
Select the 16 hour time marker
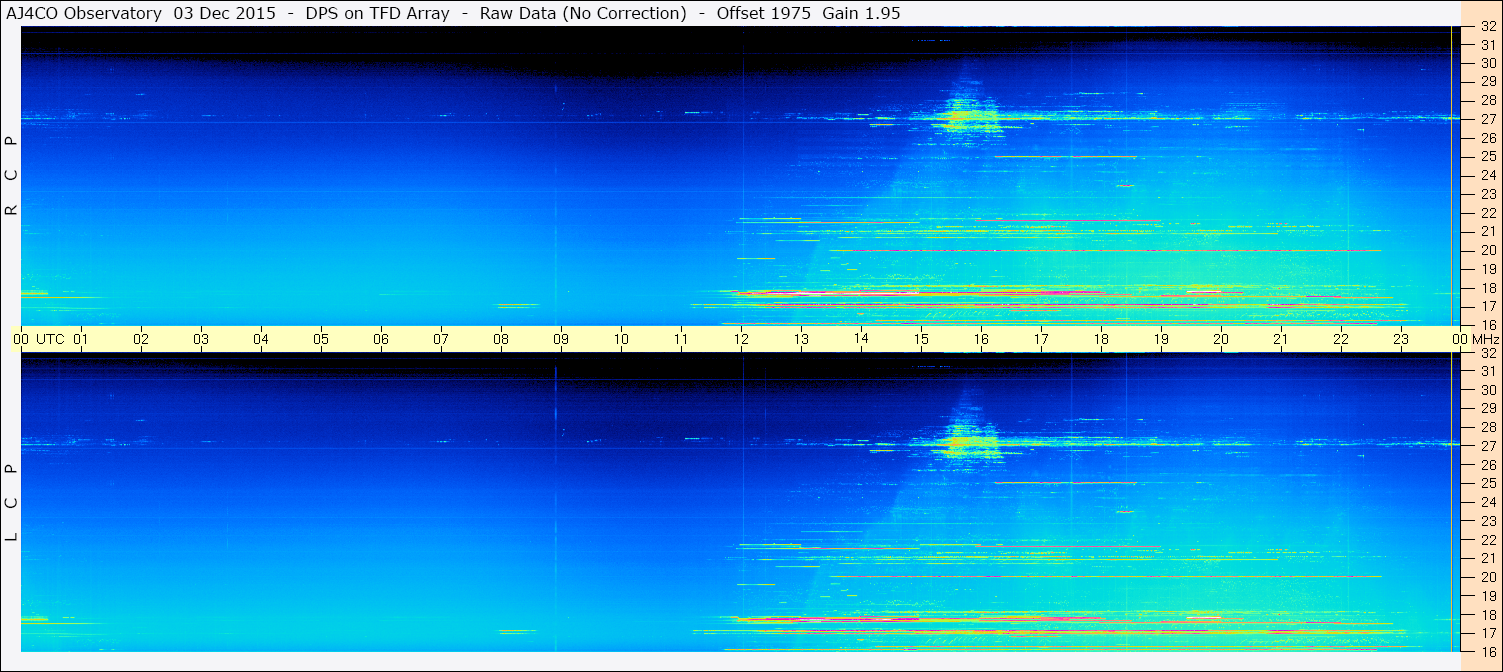pos(981,339)
